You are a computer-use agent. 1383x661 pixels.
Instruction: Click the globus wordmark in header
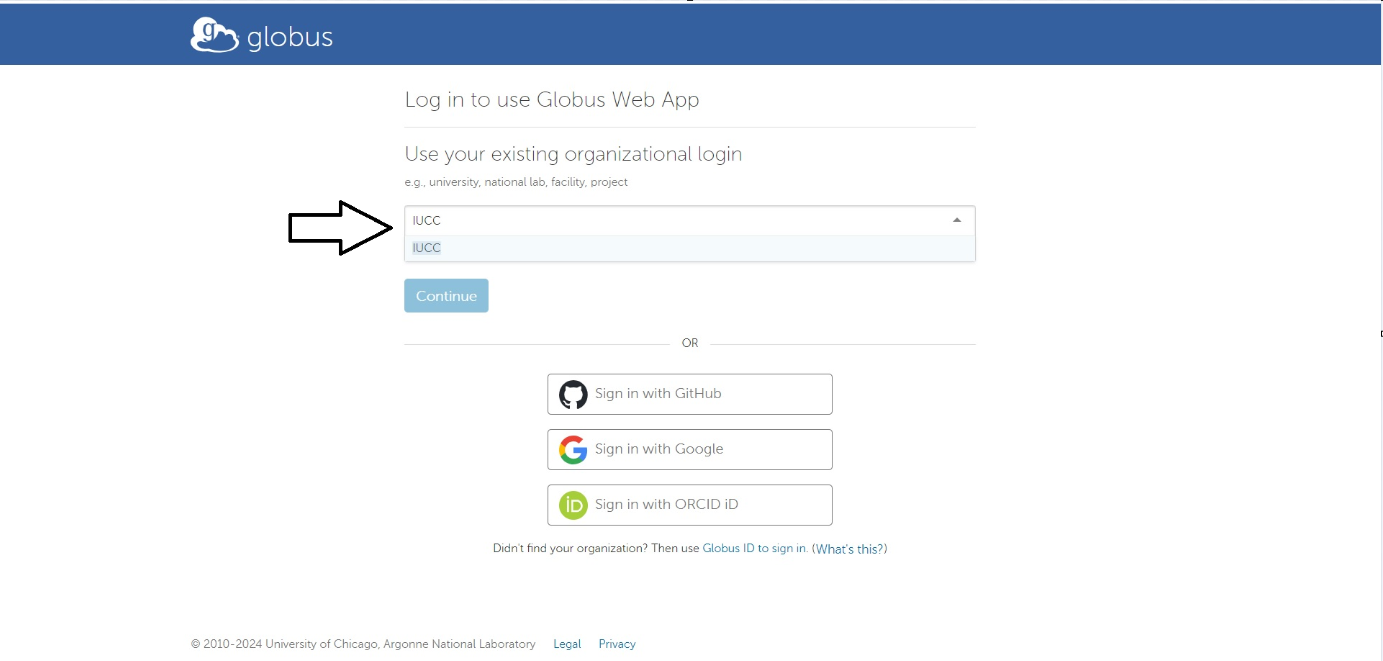pos(290,38)
